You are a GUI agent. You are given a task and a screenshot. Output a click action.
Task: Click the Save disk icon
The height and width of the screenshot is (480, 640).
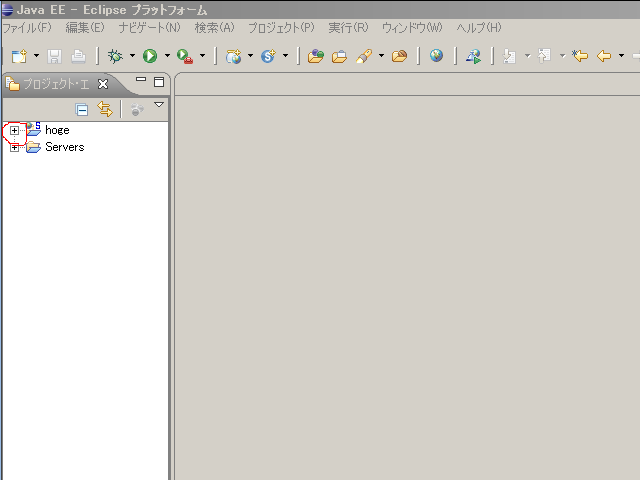tap(54, 56)
